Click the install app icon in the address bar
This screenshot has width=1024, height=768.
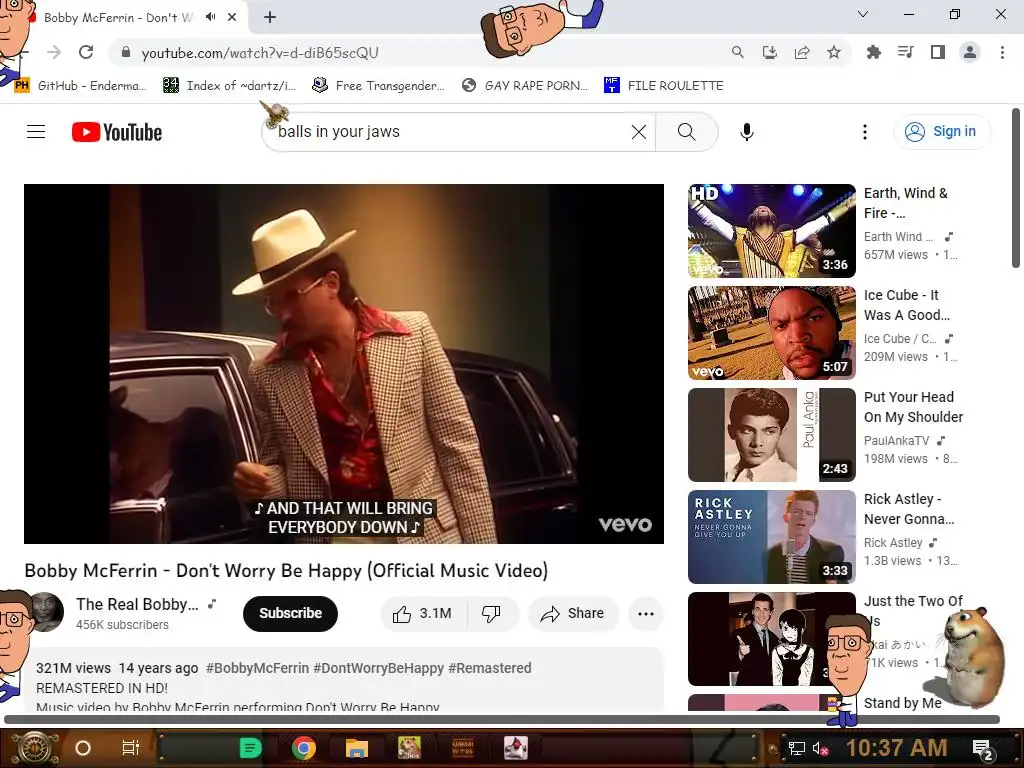tap(770, 52)
